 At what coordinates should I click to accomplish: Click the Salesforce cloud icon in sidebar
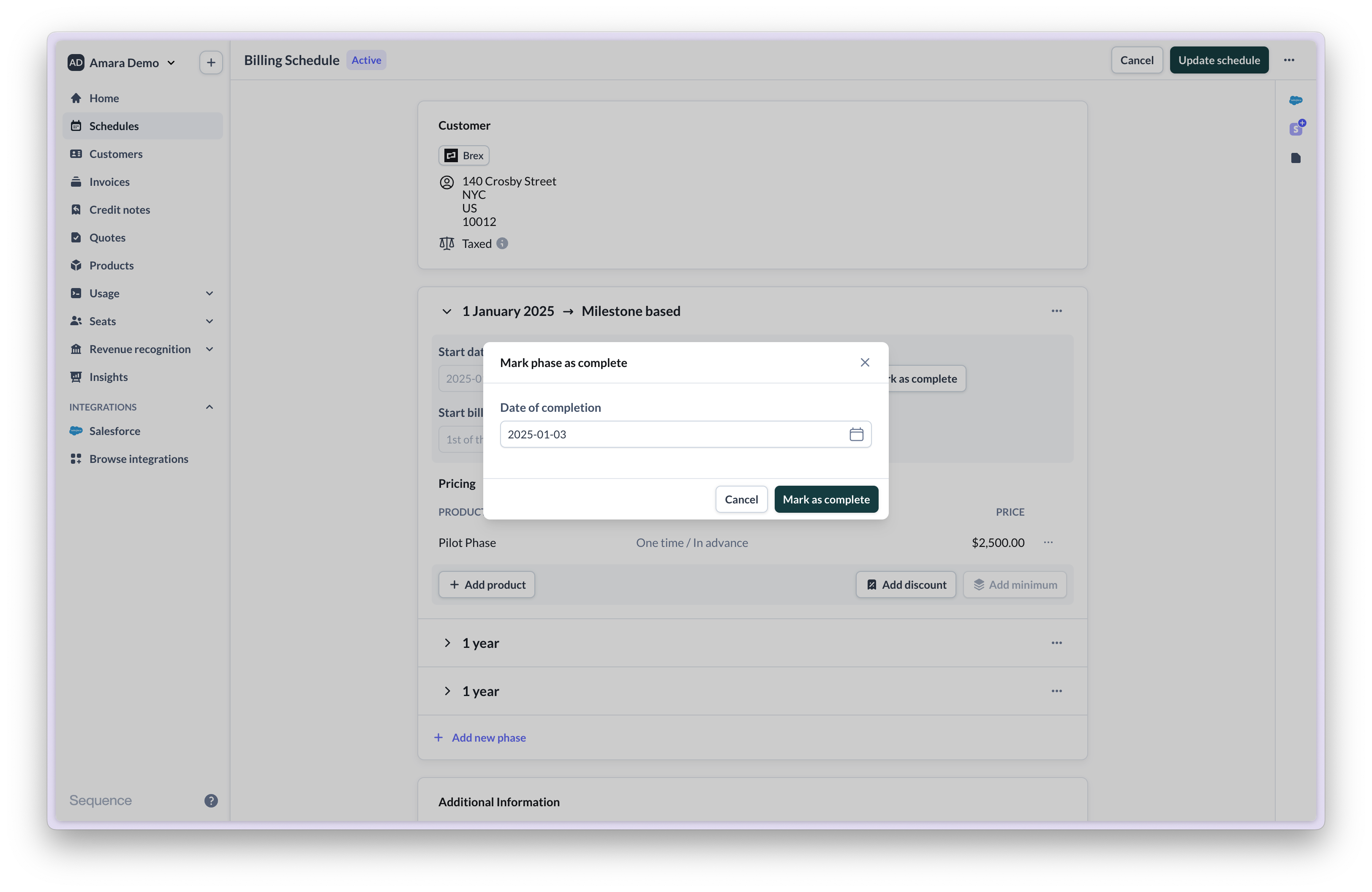coord(76,431)
